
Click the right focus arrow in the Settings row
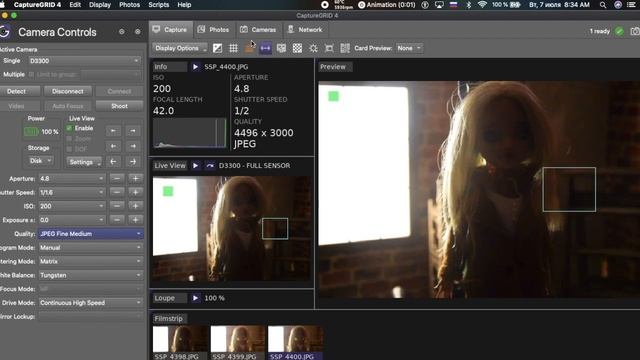[x=133, y=162]
